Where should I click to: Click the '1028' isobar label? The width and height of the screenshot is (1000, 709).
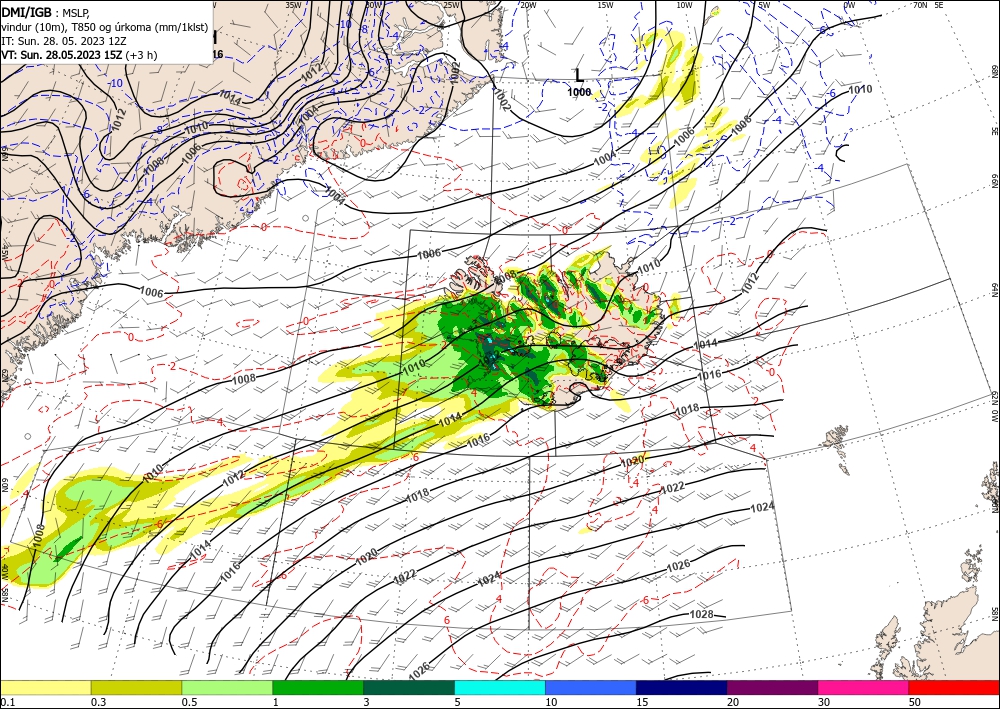point(702,614)
